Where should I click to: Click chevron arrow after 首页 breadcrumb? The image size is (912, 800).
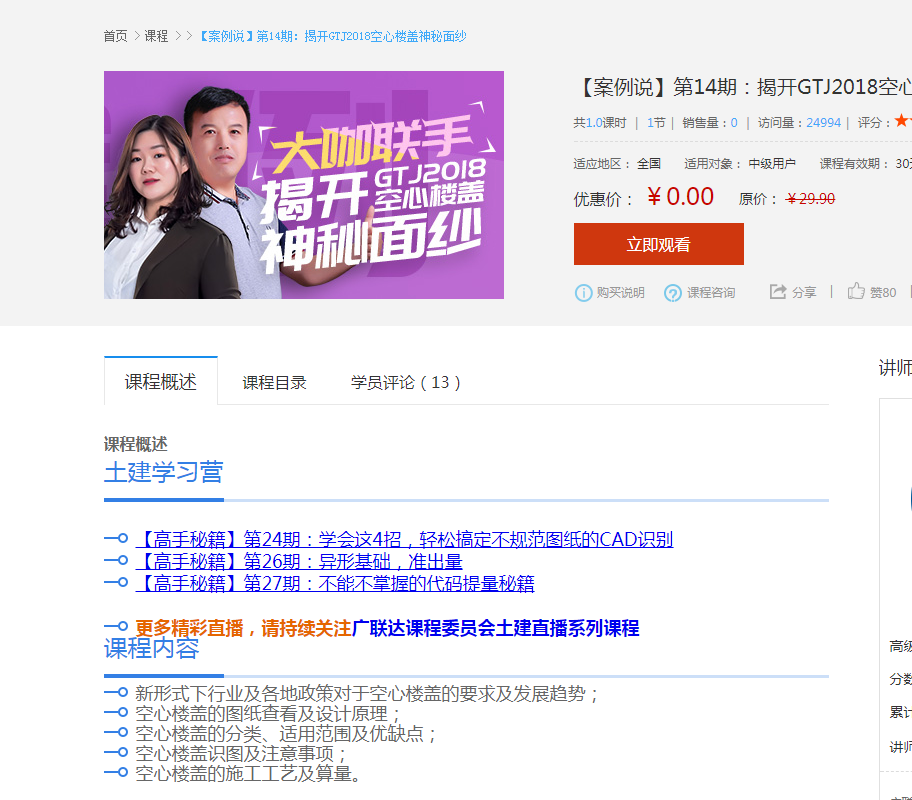pyautogui.click(x=137, y=36)
